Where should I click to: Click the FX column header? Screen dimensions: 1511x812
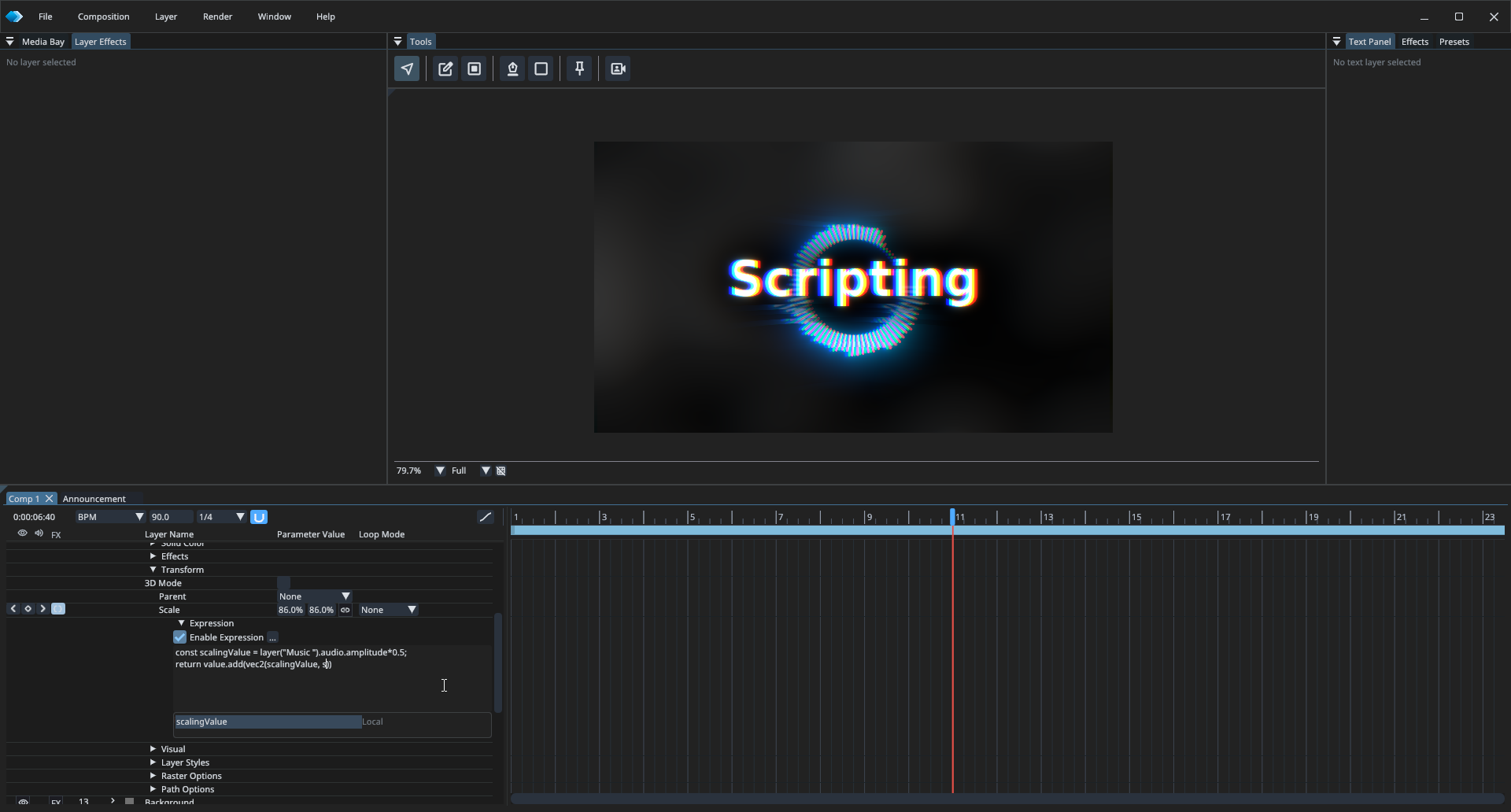pos(56,535)
